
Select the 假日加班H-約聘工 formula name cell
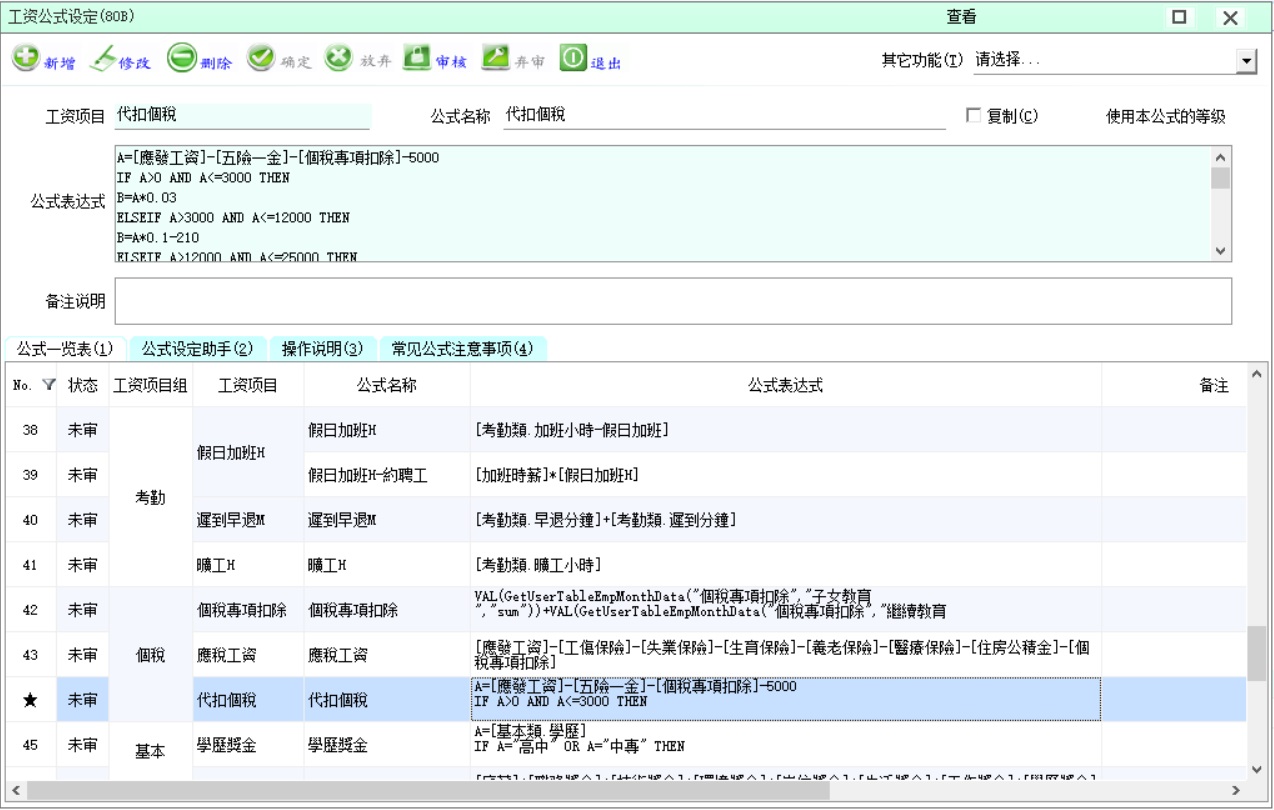point(386,475)
